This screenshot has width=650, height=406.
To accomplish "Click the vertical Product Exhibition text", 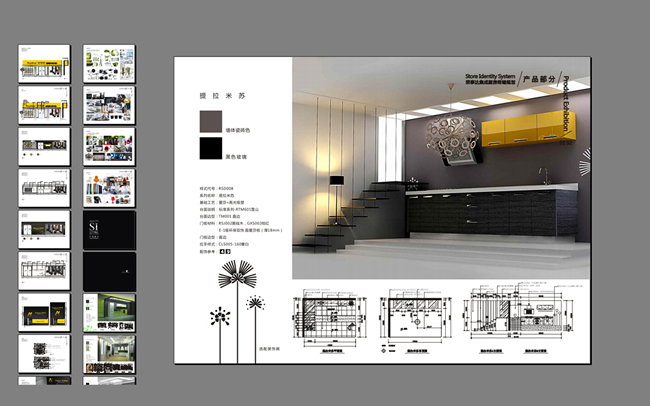I will coord(566,104).
